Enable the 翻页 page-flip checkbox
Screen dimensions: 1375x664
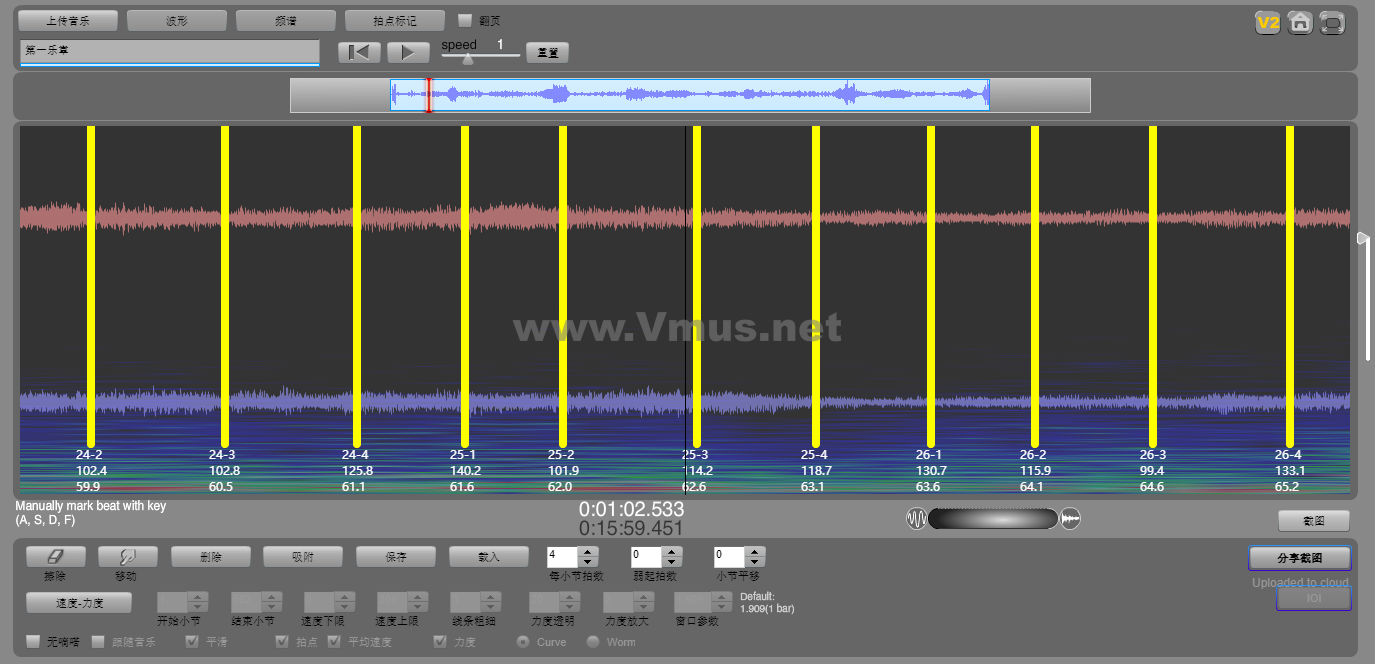[x=465, y=20]
